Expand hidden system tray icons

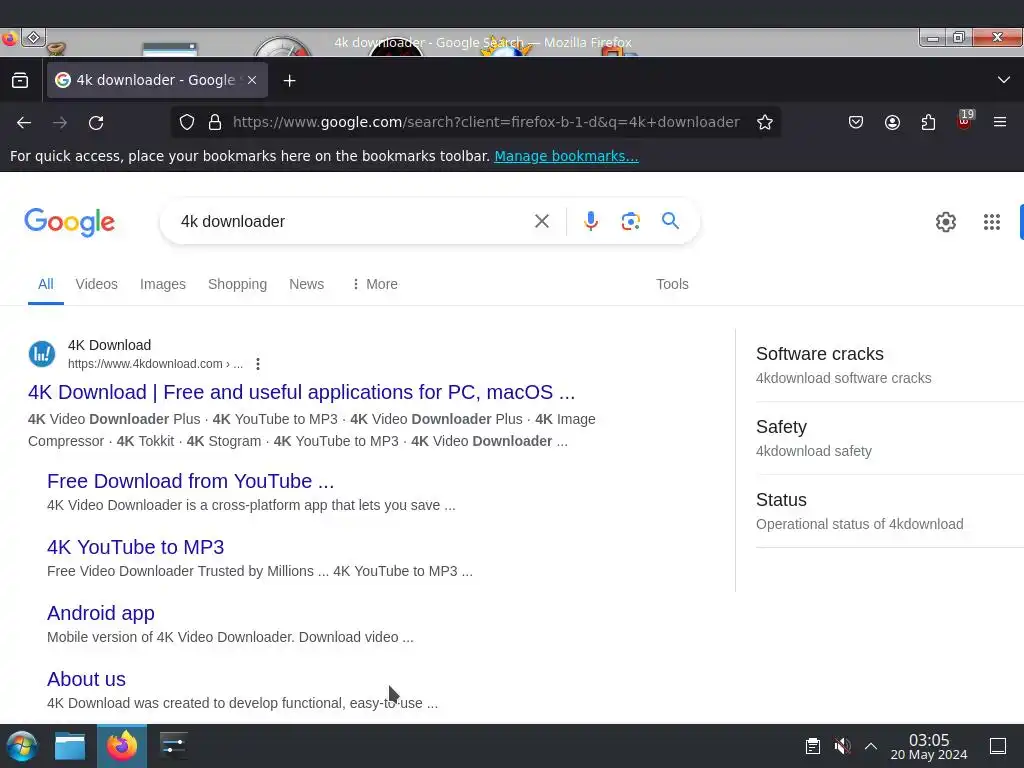tap(871, 746)
